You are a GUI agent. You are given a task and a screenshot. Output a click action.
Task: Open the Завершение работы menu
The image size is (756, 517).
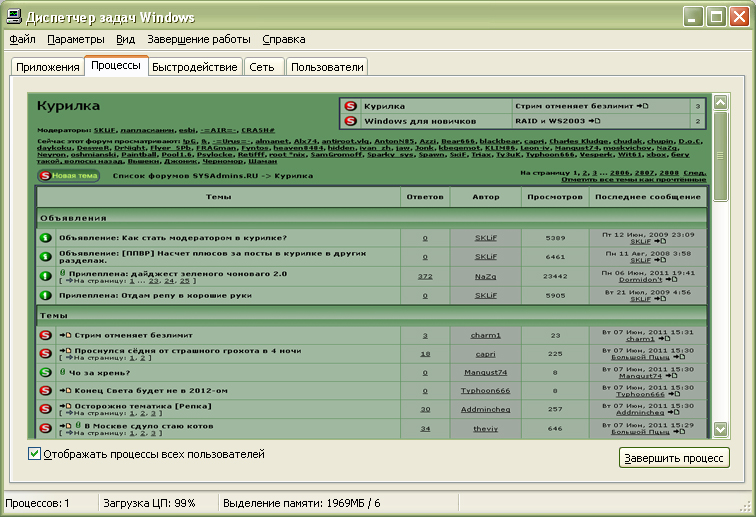199,40
